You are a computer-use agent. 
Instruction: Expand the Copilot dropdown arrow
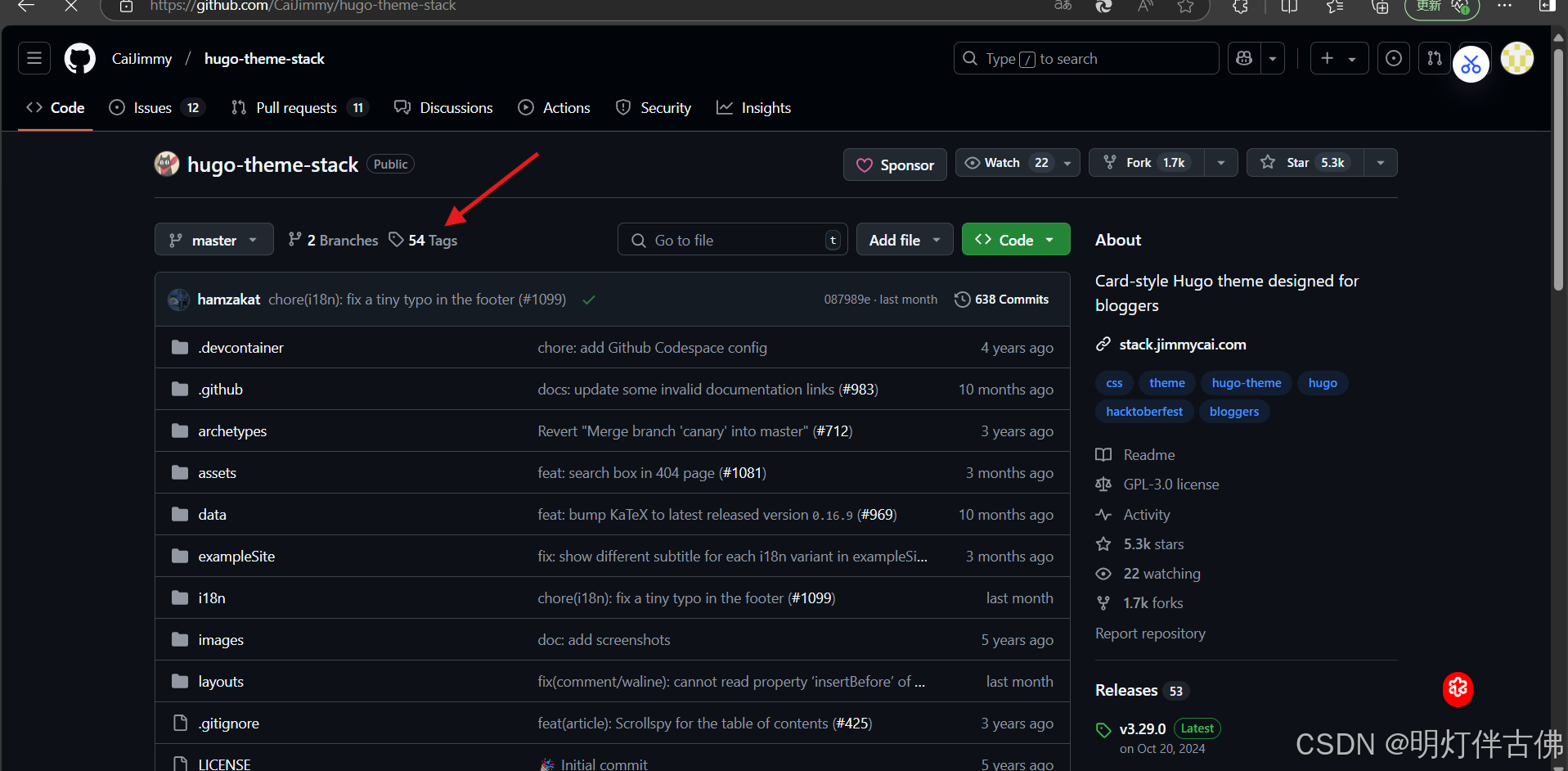1273,58
